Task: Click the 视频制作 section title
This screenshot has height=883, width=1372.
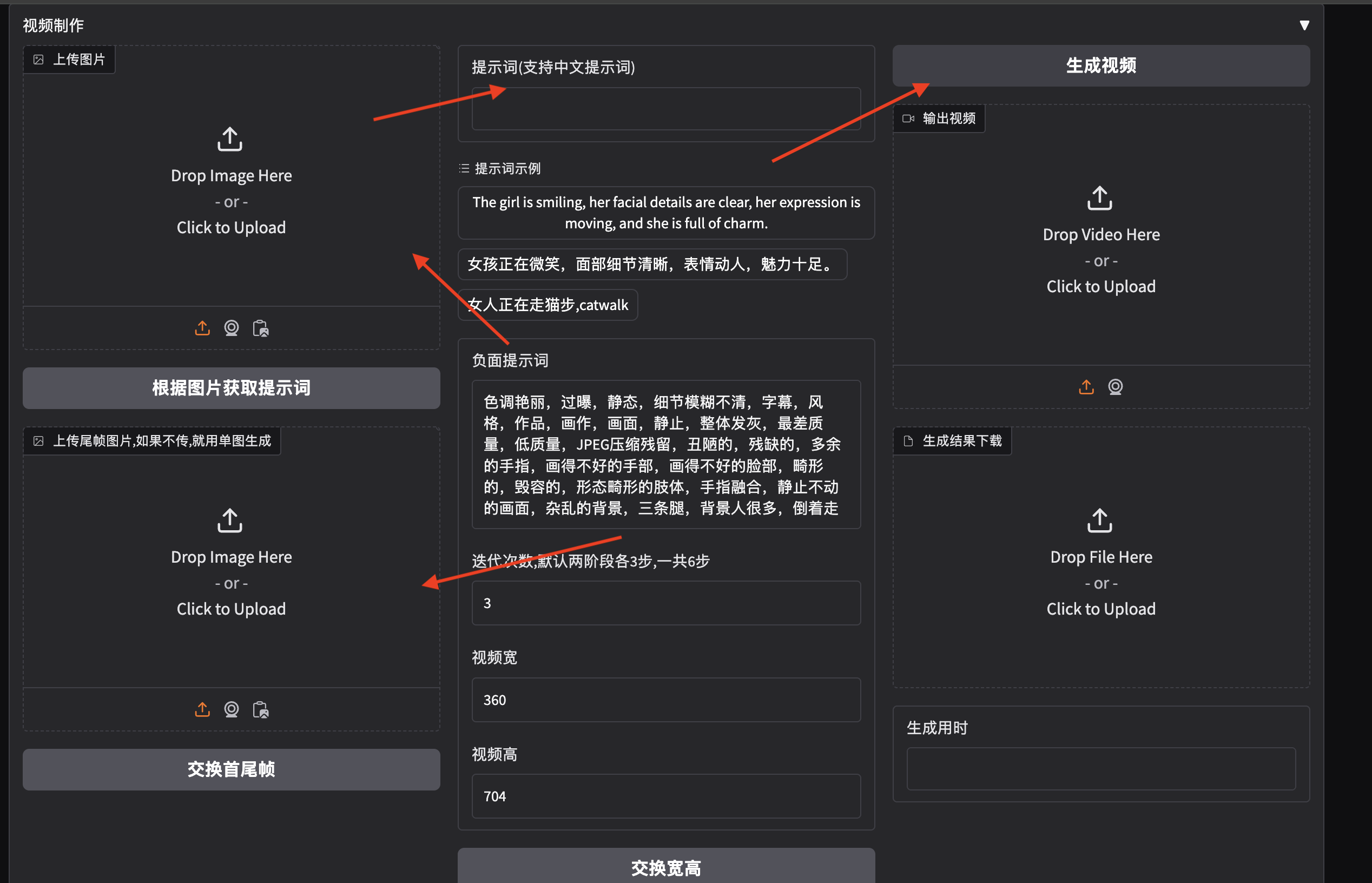Action: click(52, 25)
